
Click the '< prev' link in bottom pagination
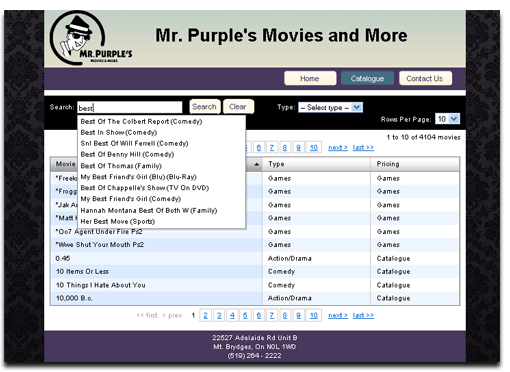point(172,315)
